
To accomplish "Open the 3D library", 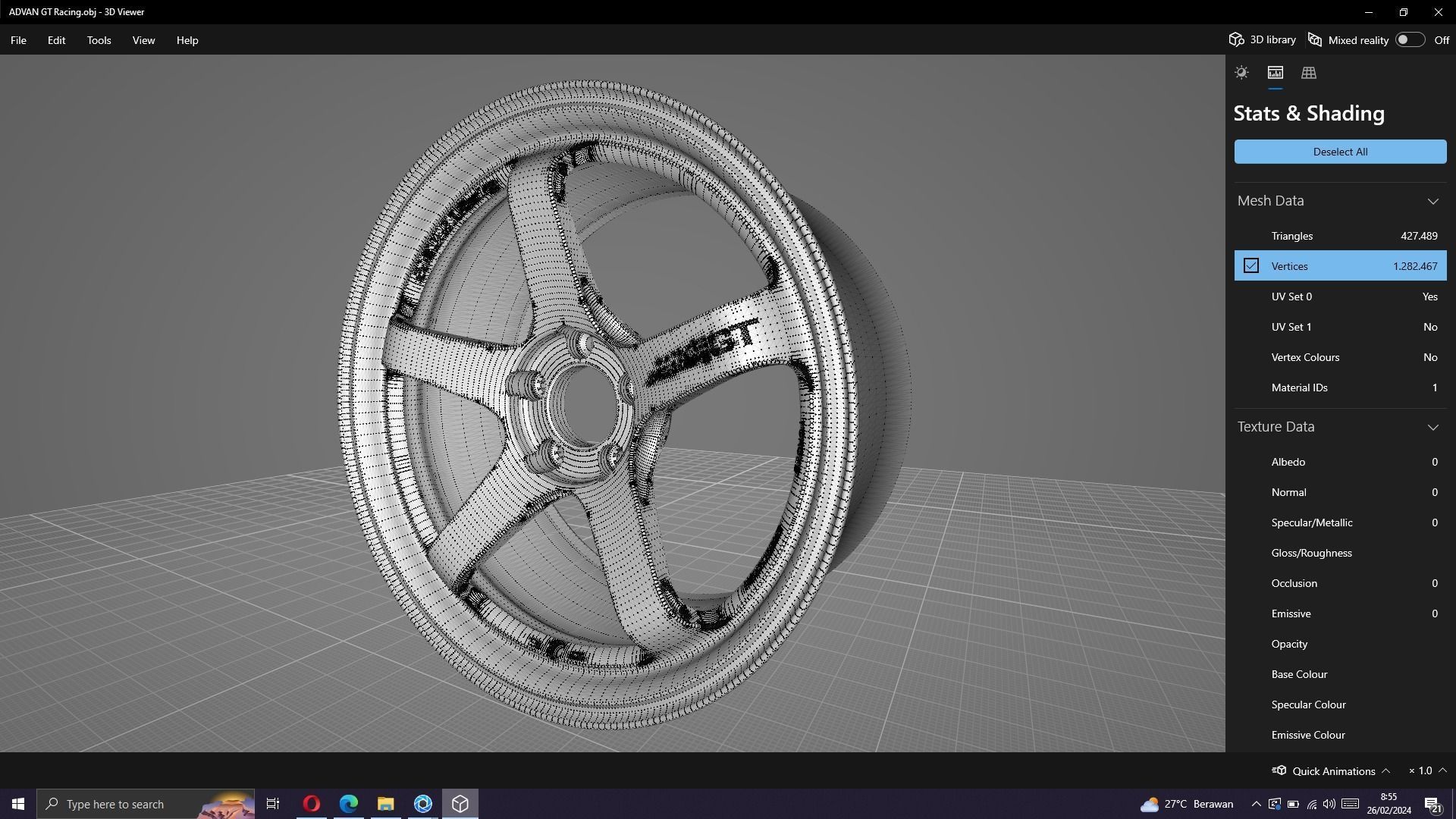I will [1262, 39].
